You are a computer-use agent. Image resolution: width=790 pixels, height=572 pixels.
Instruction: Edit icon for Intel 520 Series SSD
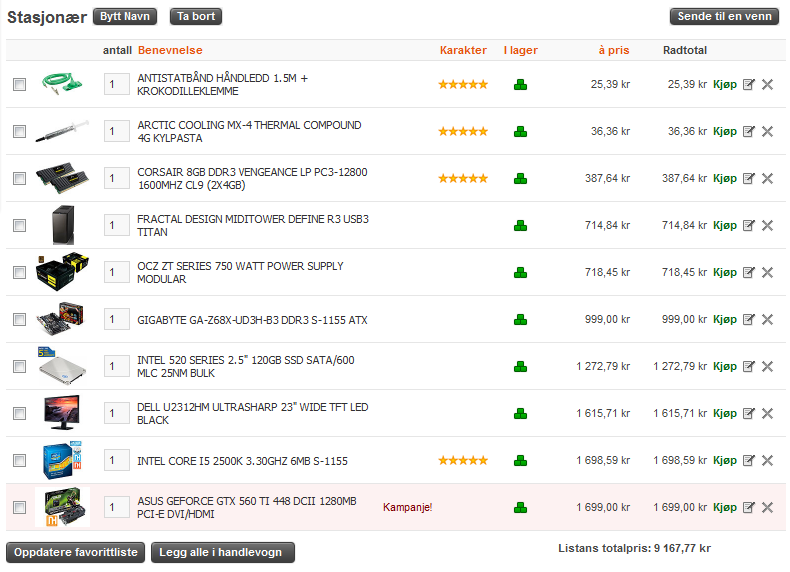[x=749, y=366]
